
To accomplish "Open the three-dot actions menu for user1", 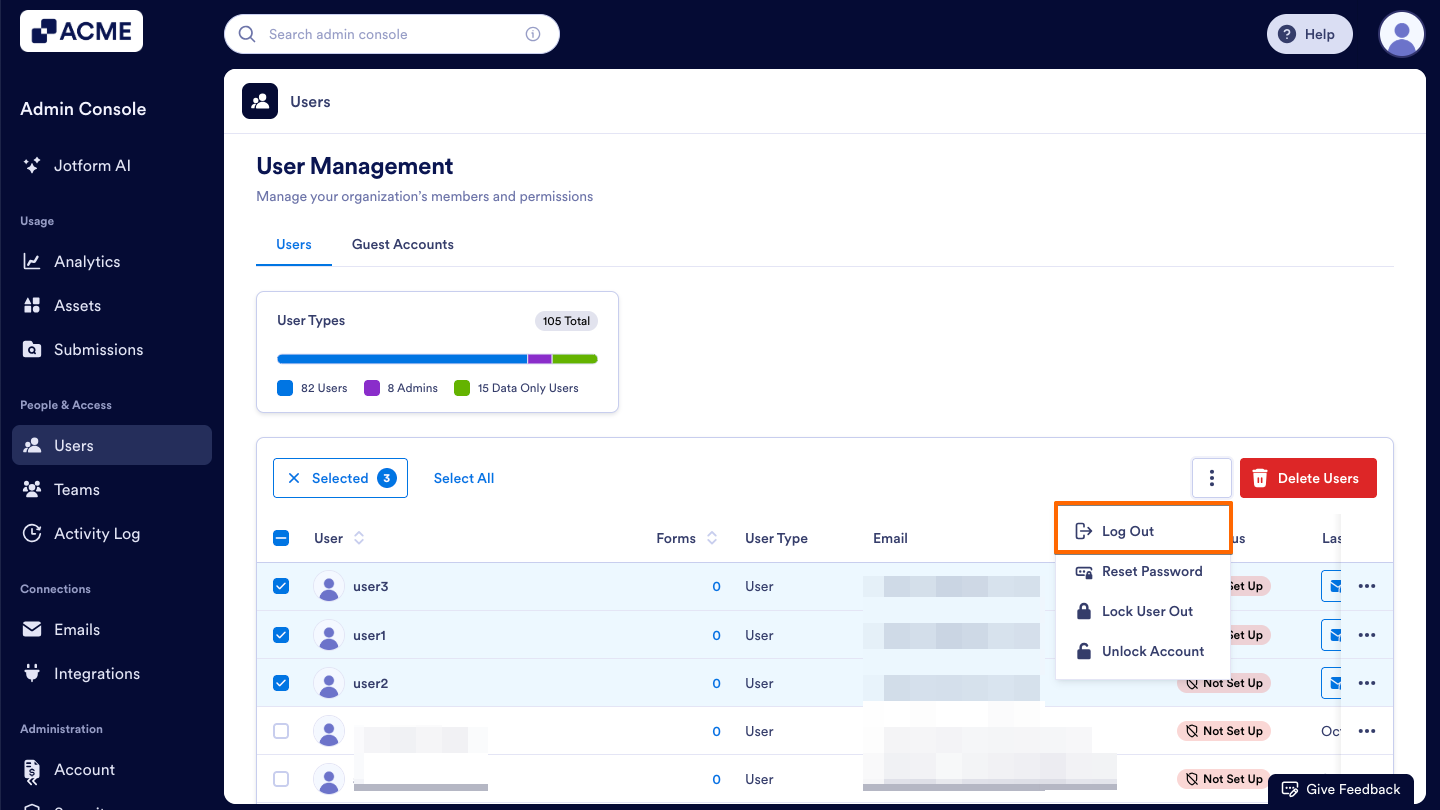I will pyautogui.click(x=1368, y=635).
